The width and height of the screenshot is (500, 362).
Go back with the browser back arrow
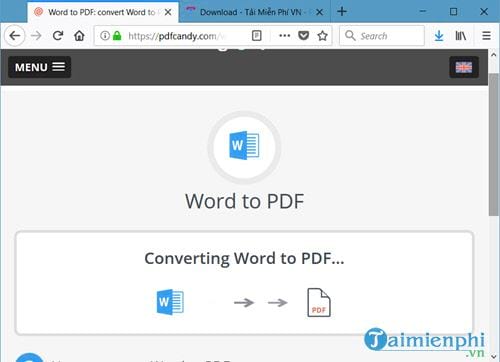tap(15, 36)
